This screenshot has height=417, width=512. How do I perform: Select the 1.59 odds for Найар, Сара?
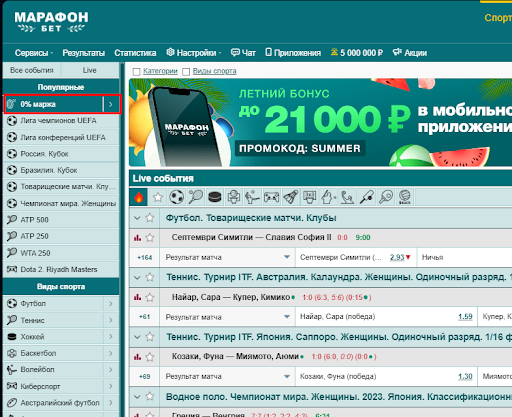click(x=465, y=317)
